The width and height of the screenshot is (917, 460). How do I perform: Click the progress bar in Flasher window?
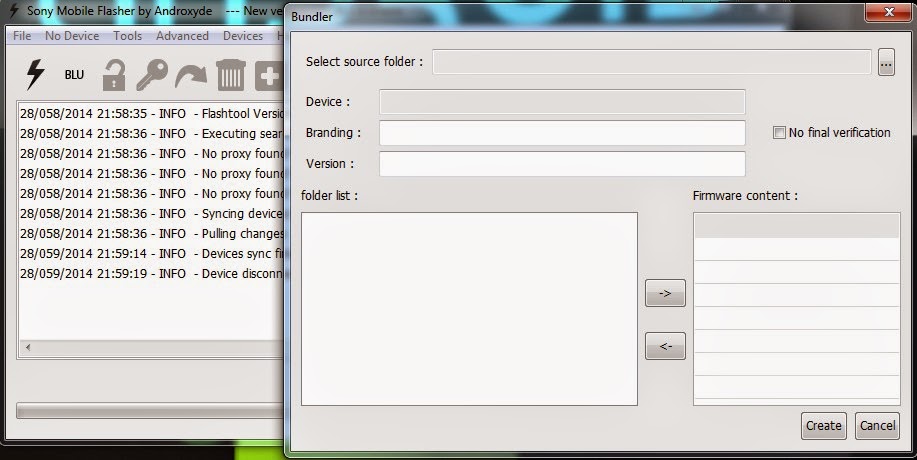click(x=150, y=410)
